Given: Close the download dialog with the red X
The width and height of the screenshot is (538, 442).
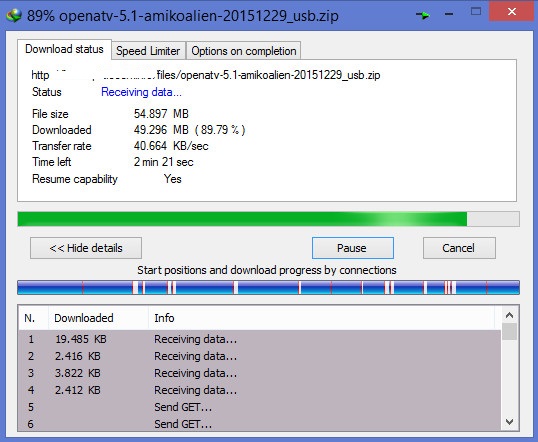Looking at the screenshot, I should 512,12.
